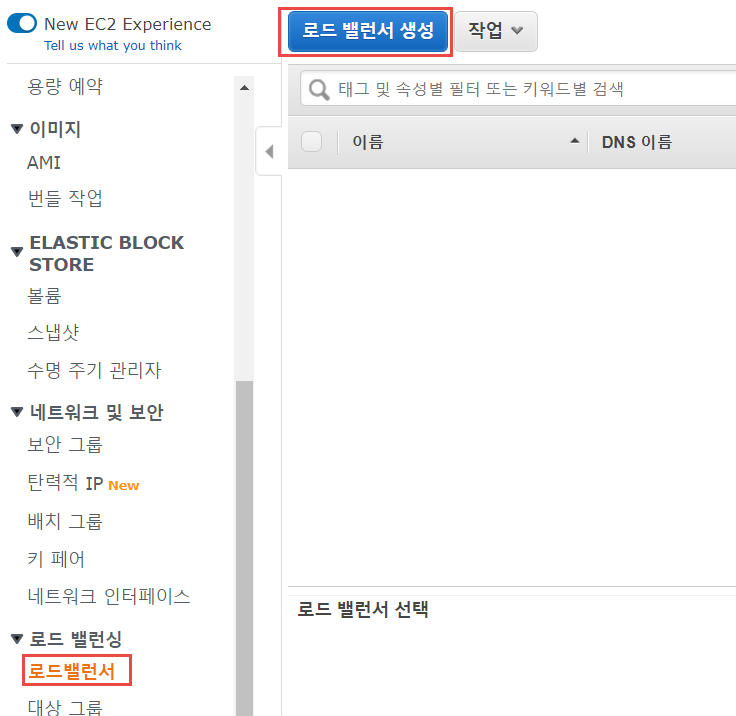Open 수명 주기 관리자 in the sidebar
This screenshot has width=736, height=716.
coord(94,370)
